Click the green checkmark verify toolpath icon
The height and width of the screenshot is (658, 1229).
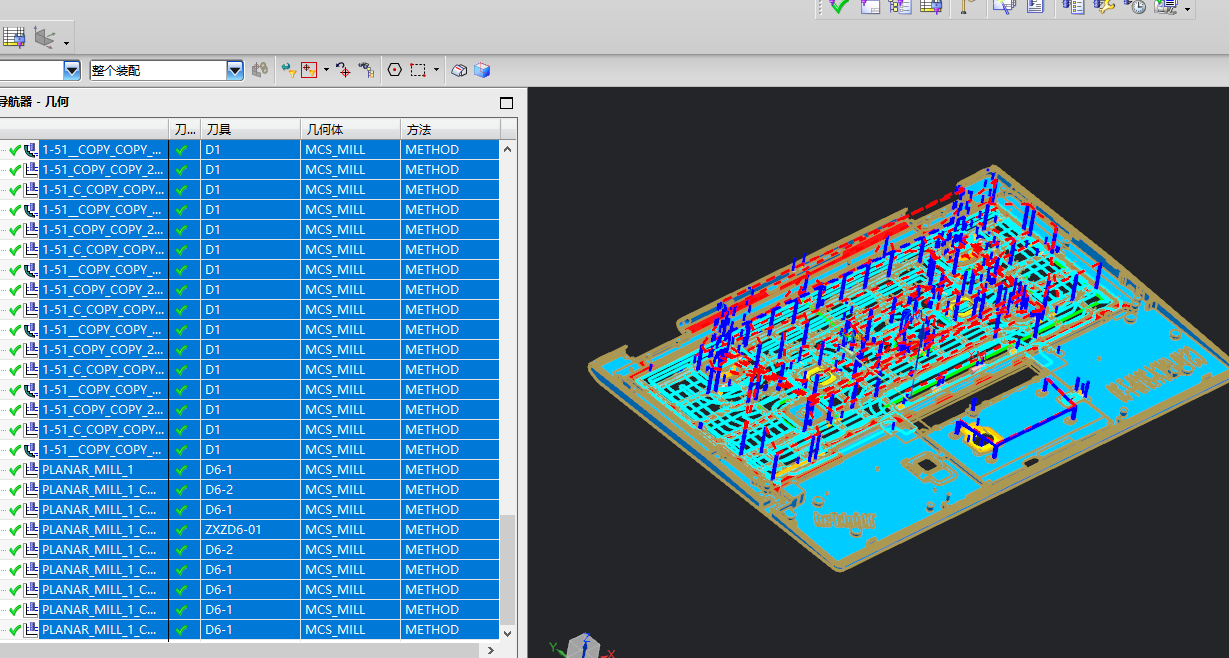click(838, 6)
